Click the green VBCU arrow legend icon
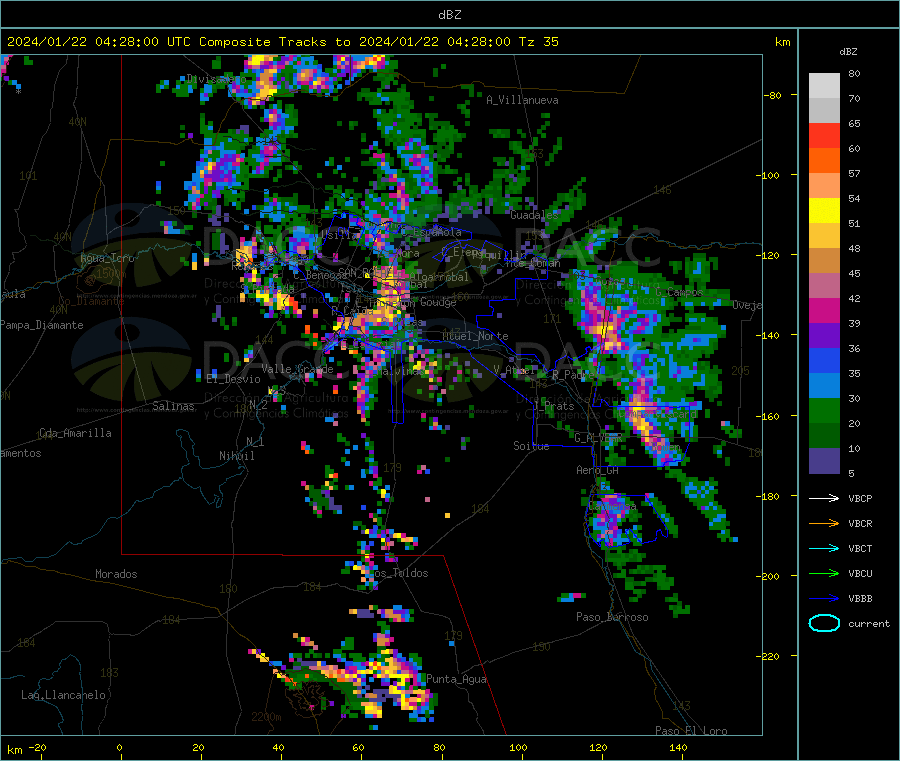Image resolution: width=900 pixels, height=761 pixels. click(824, 573)
